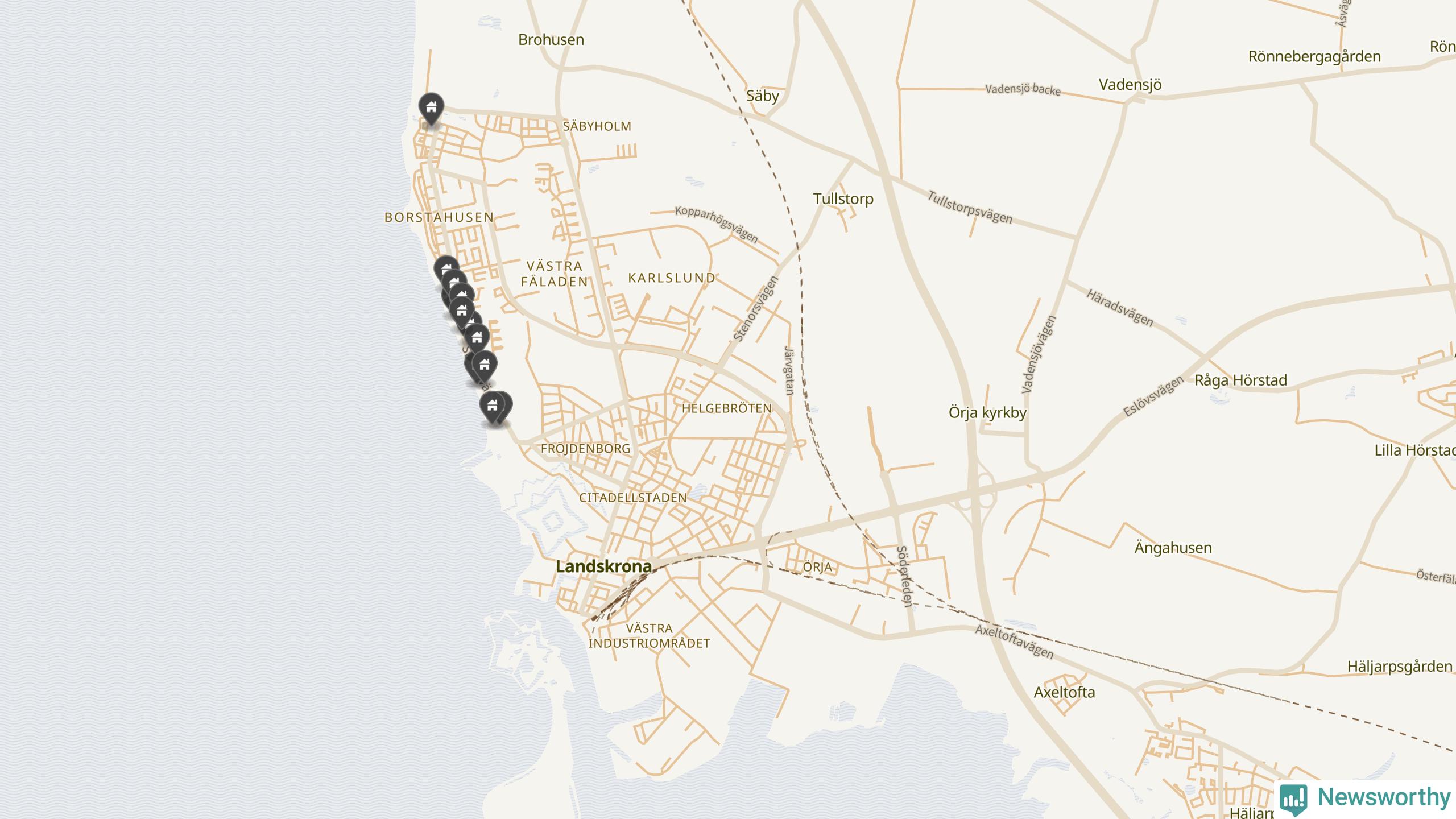Click the Säby village label

[762, 96]
